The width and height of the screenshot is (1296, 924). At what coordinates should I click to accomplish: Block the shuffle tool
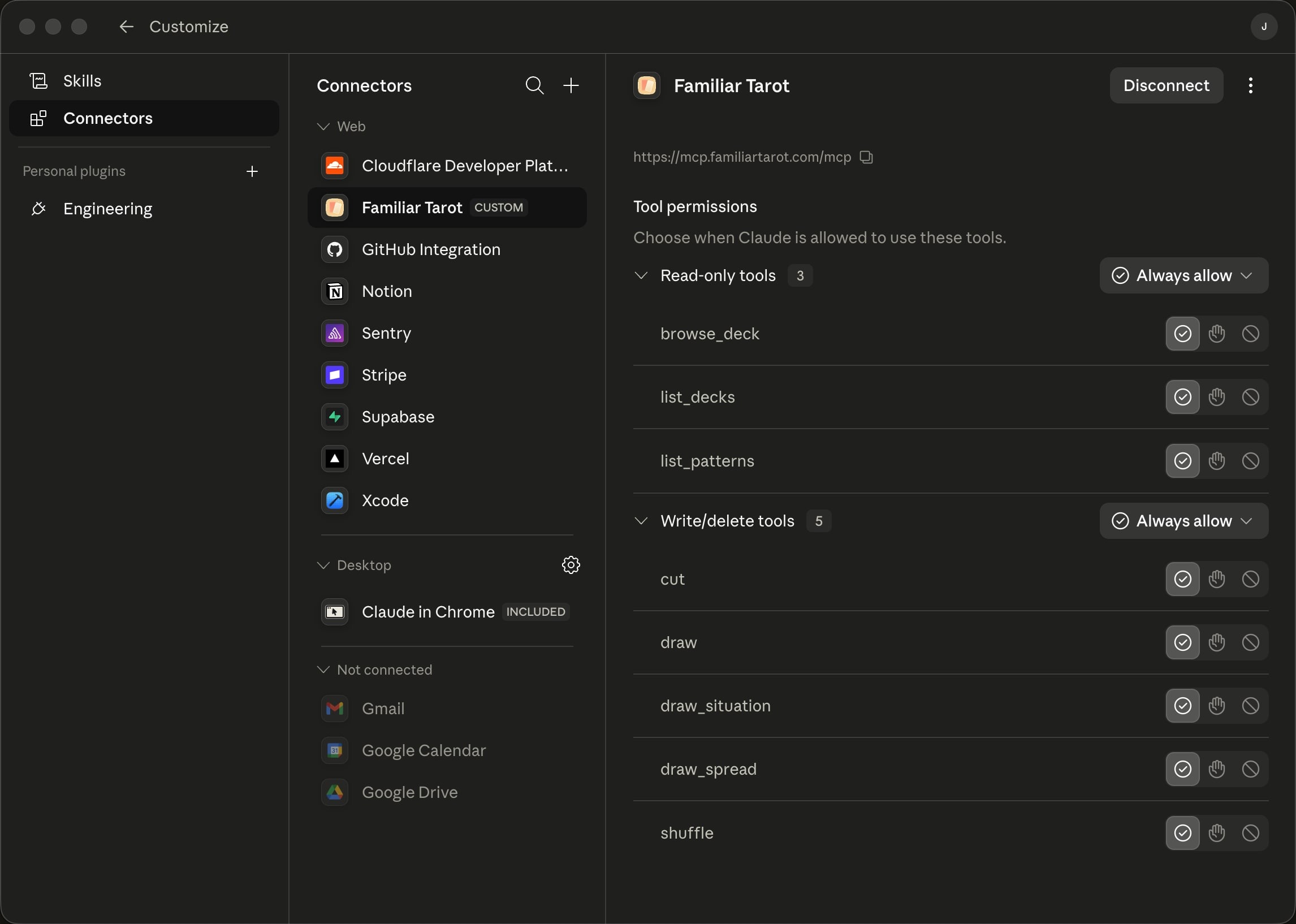pyautogui.click(x=1250, y=833)
